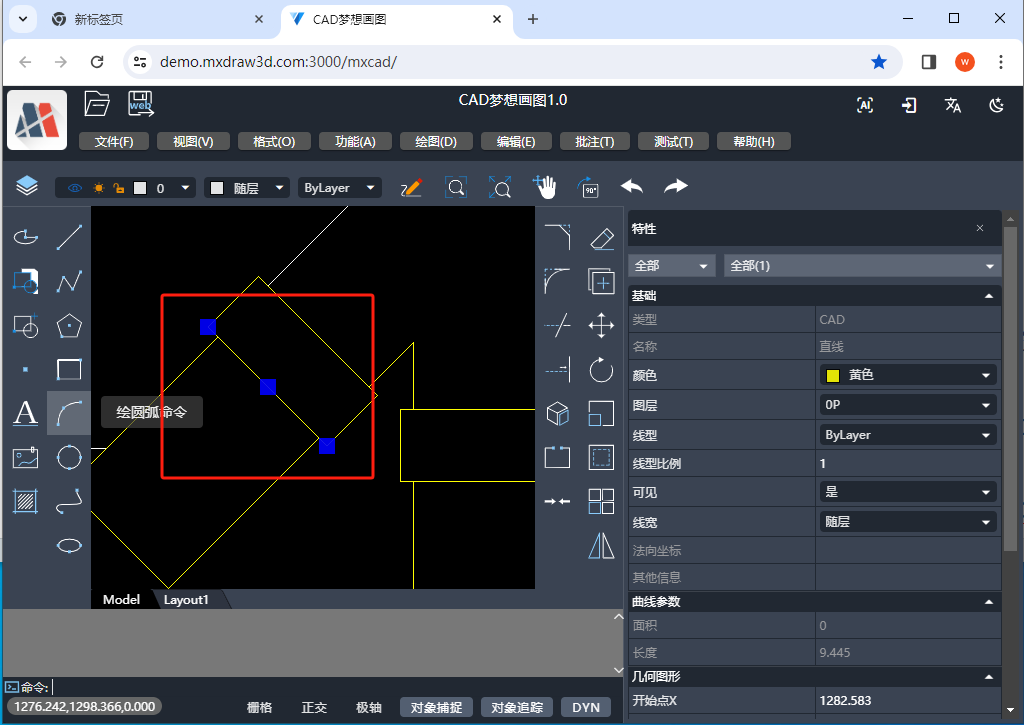Activate the pan hand tool
1024x725 pixels.
point(544,187)
